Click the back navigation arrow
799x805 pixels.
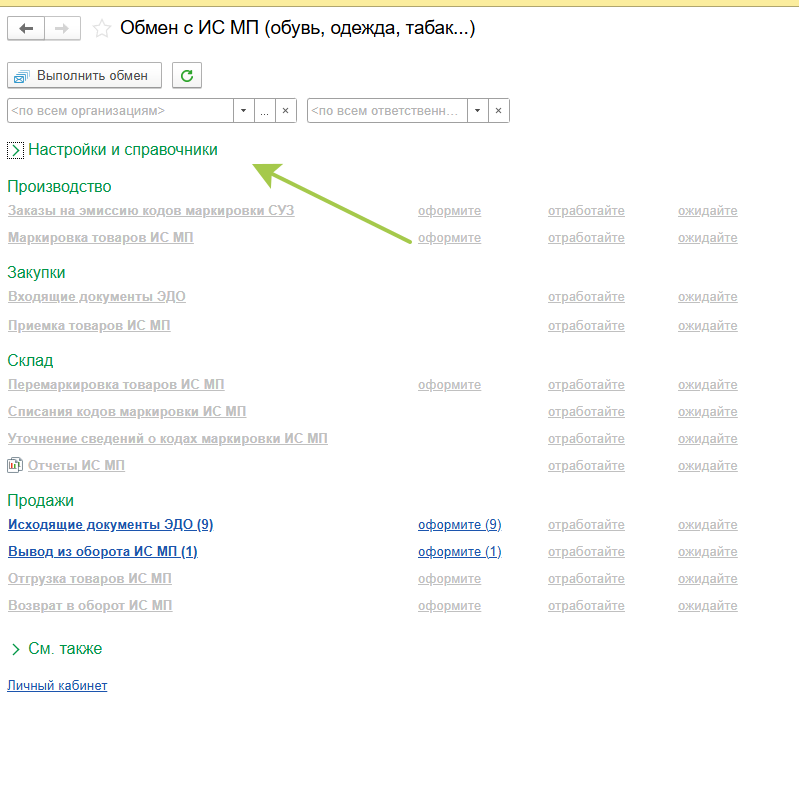tap(26, 29)
